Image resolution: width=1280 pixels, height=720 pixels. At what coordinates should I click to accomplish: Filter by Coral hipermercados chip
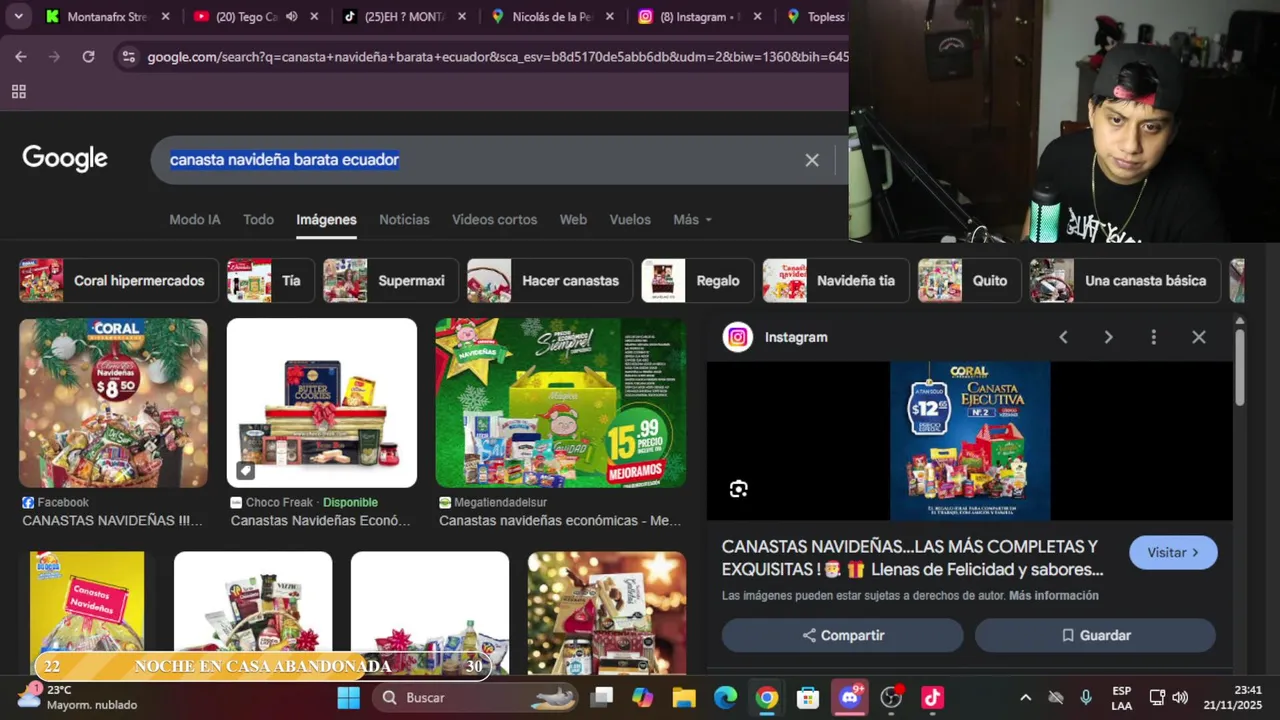coord(117,281)
